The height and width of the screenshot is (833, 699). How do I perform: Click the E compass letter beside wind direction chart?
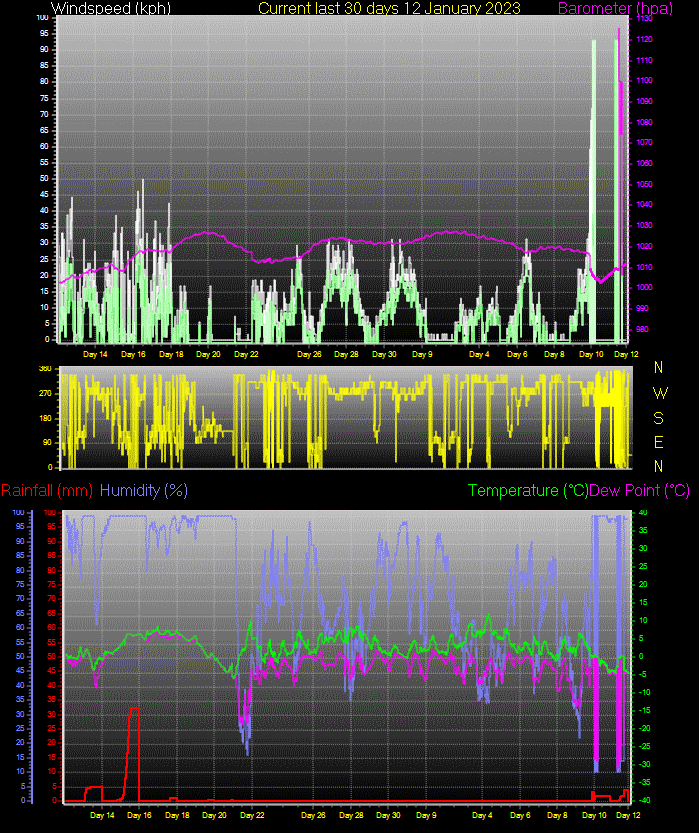point(658,441)
